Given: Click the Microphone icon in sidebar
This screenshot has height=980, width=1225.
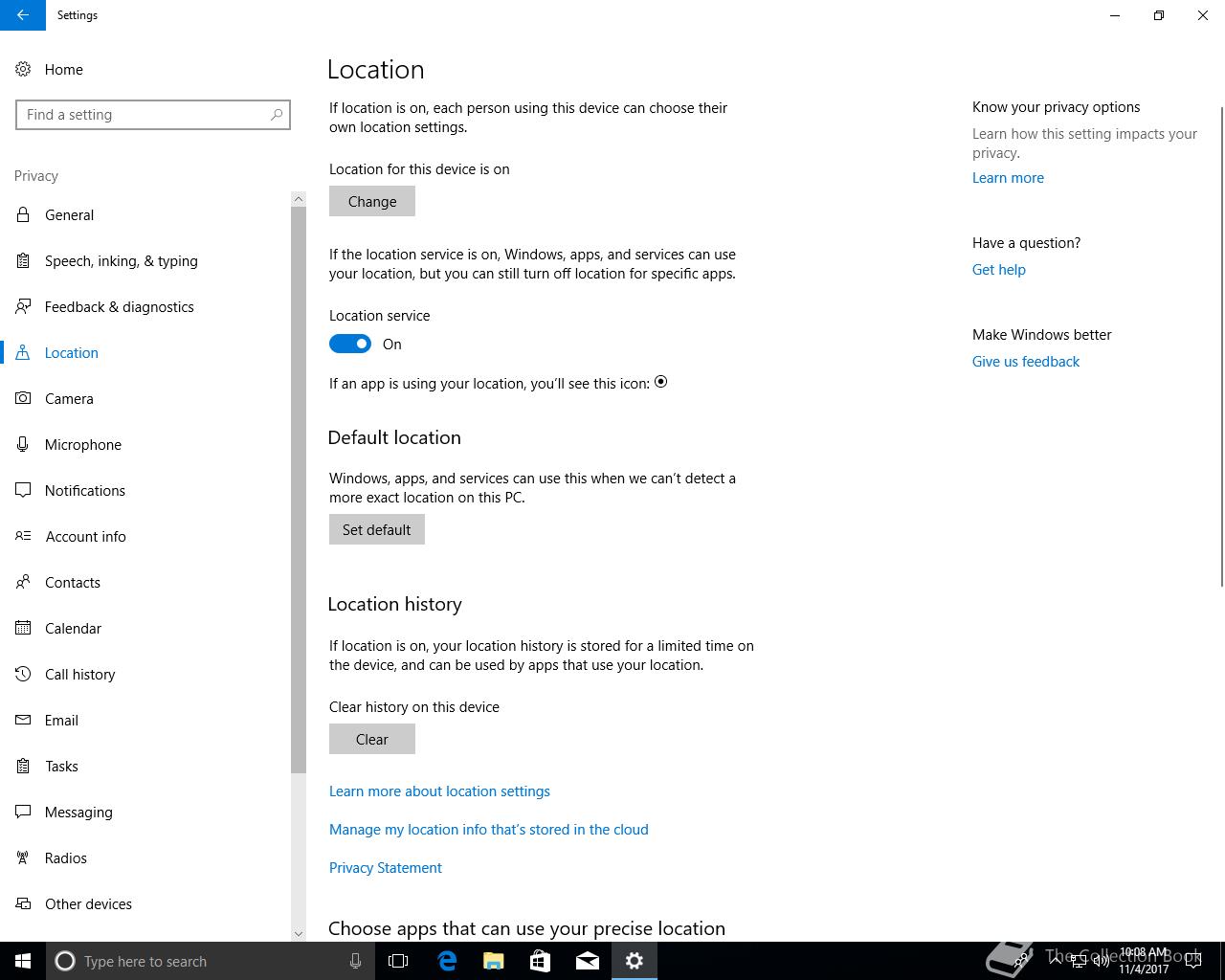Looking at the screenshot, I should pos(23,444).
